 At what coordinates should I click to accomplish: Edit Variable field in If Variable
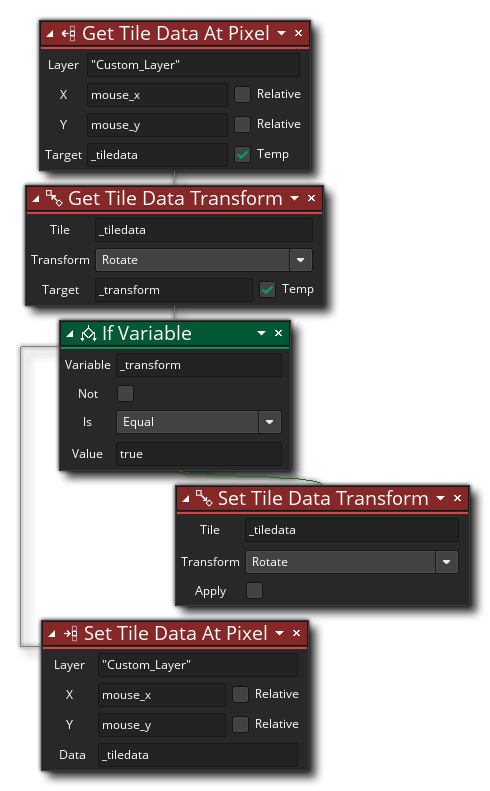(x=199, y=365)
